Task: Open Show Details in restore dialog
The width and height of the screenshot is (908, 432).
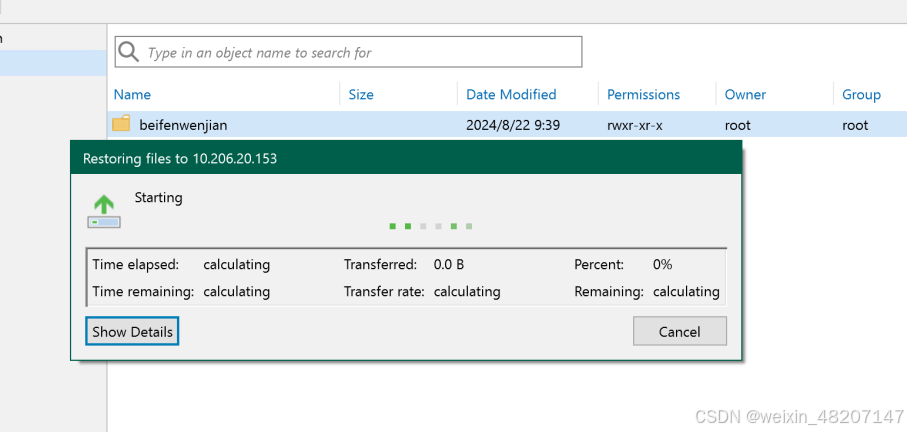Action: [x=132, y=331]
